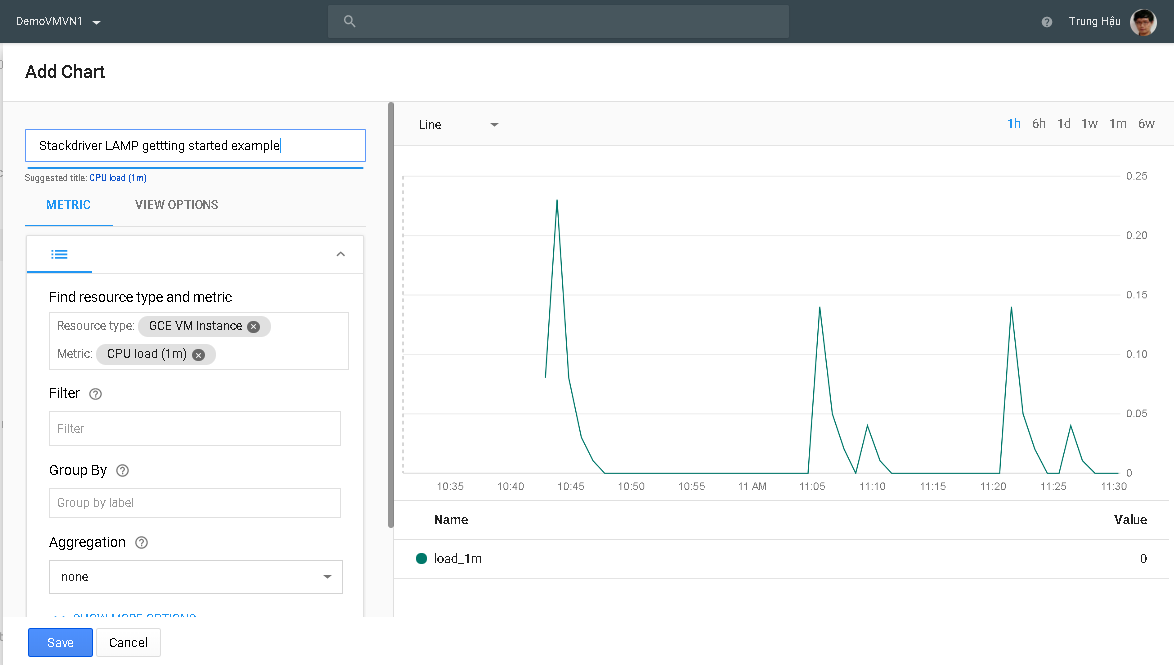Remove the CPU load (1m) metric chip
Image resolution: width=1174 pixels, height=665 pixels.
(198, 354)
